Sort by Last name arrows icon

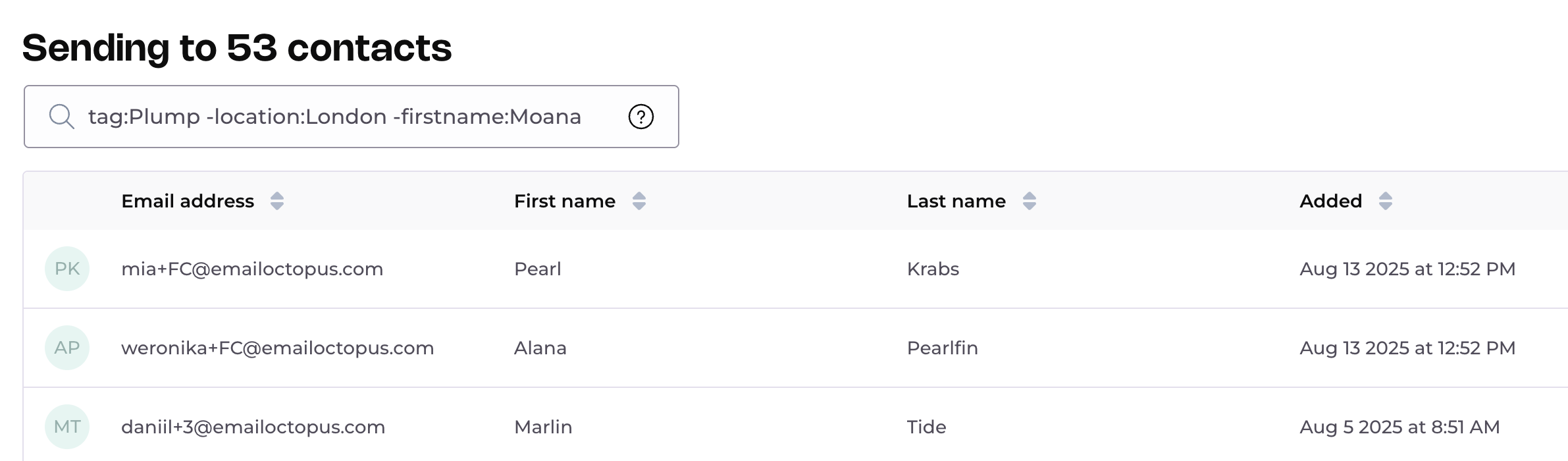coord(1030,201)
